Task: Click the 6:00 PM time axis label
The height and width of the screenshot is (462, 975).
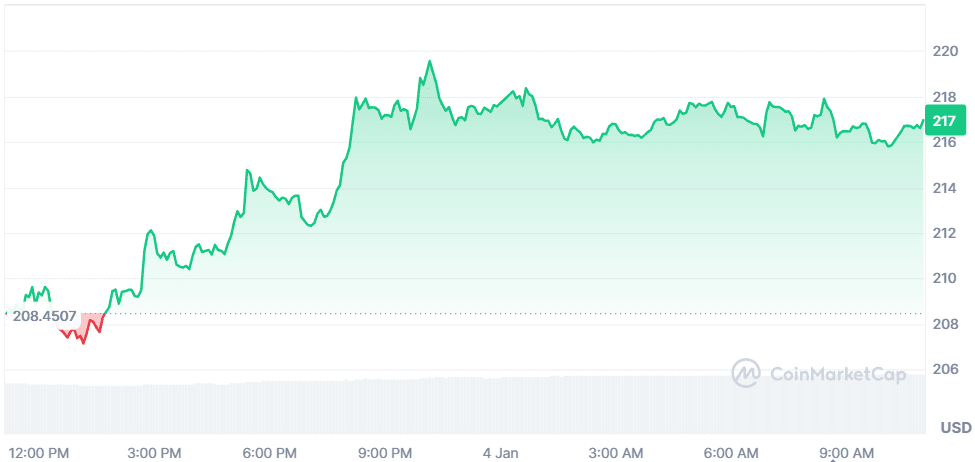Action: tap(270, 452)
